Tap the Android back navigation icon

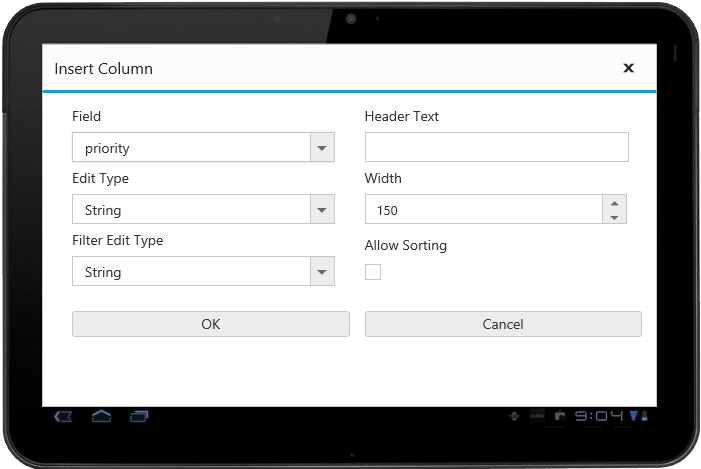click(x=64, y=416)
